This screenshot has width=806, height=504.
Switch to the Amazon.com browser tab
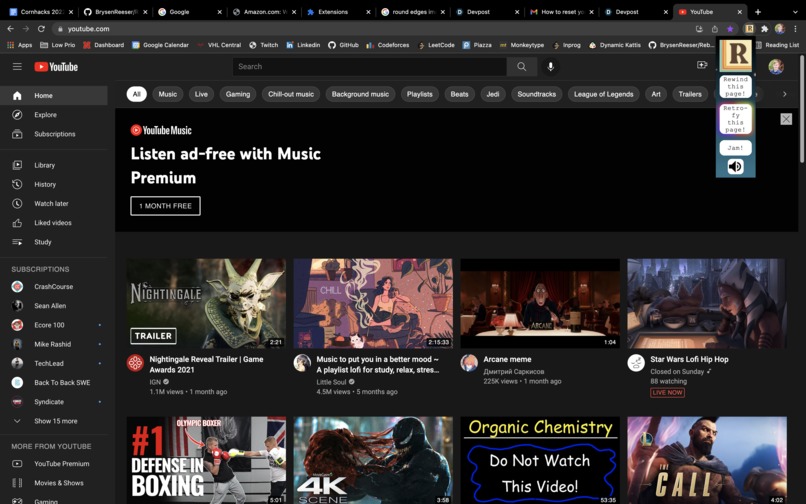(265, 12)
